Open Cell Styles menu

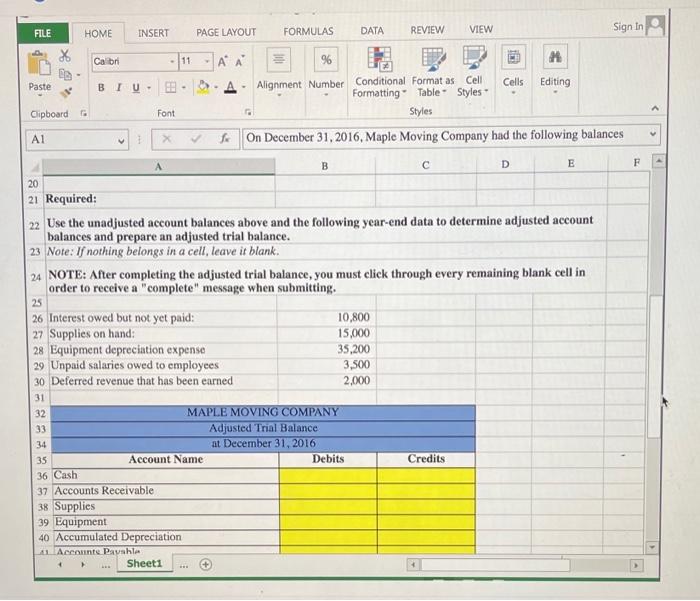tap(473, 71)
